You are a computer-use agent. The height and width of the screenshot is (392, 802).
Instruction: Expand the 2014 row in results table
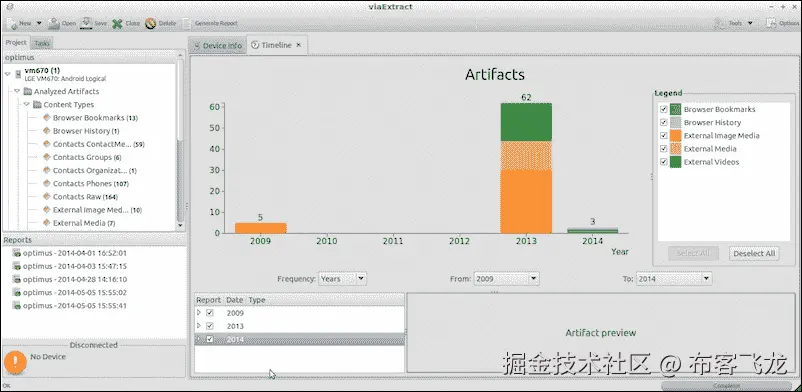click(x=199, y=339)
